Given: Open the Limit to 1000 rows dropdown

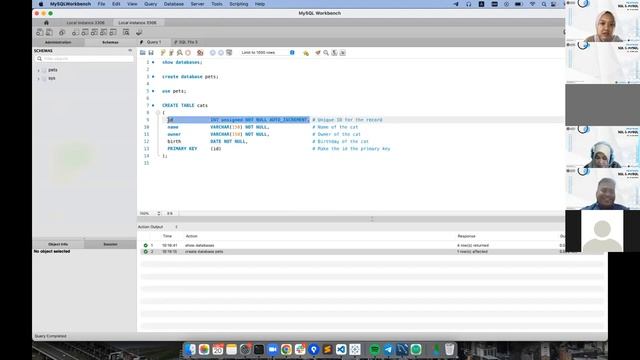Looking at the screenshot, I should tap(267, 53).
